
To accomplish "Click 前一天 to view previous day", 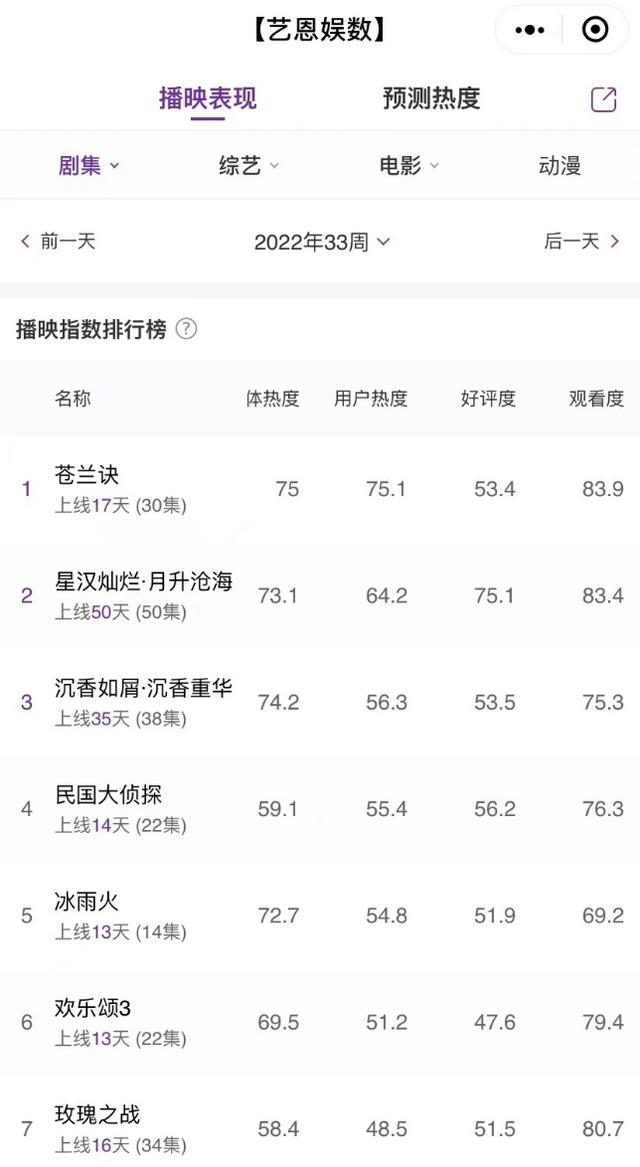I will [62, 240].
